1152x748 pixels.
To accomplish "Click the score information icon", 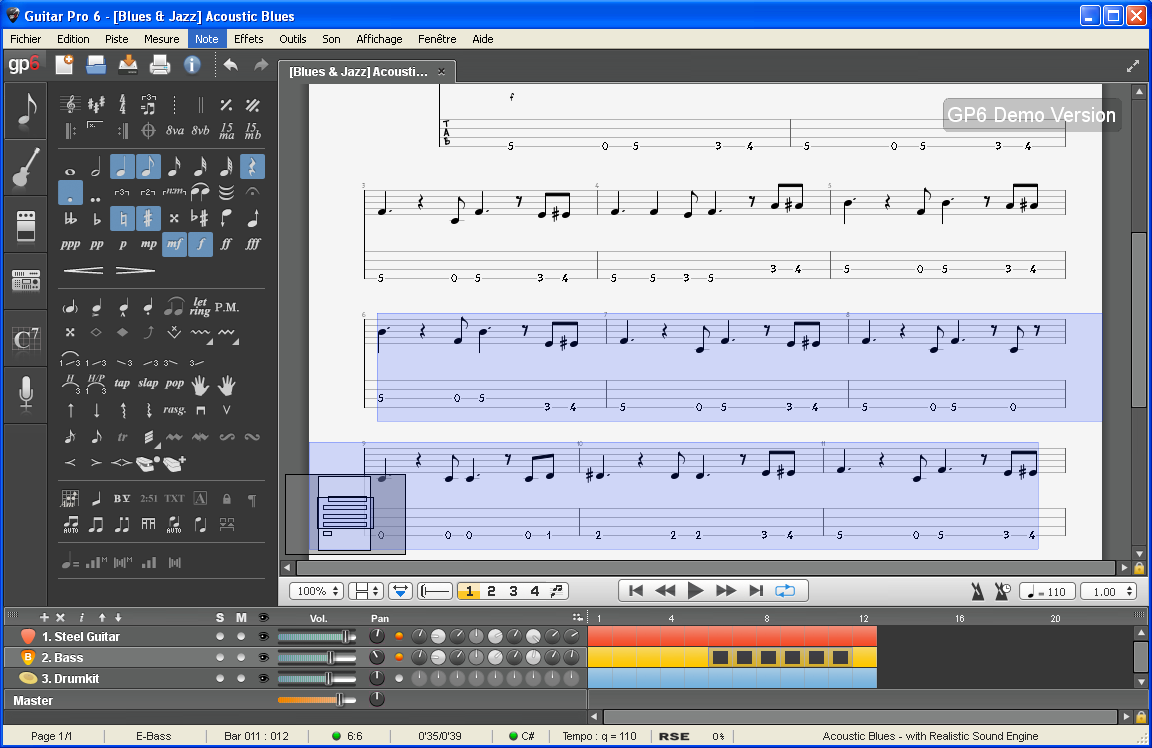I will [192, 65].
